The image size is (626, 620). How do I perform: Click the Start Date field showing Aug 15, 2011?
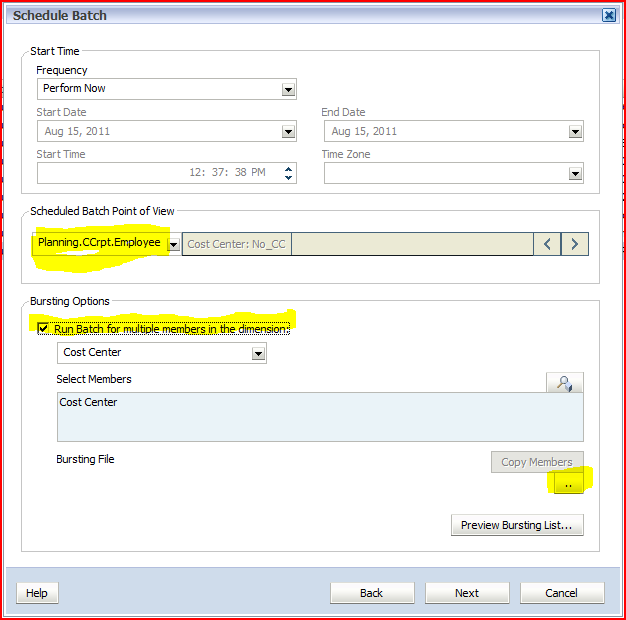167,131
